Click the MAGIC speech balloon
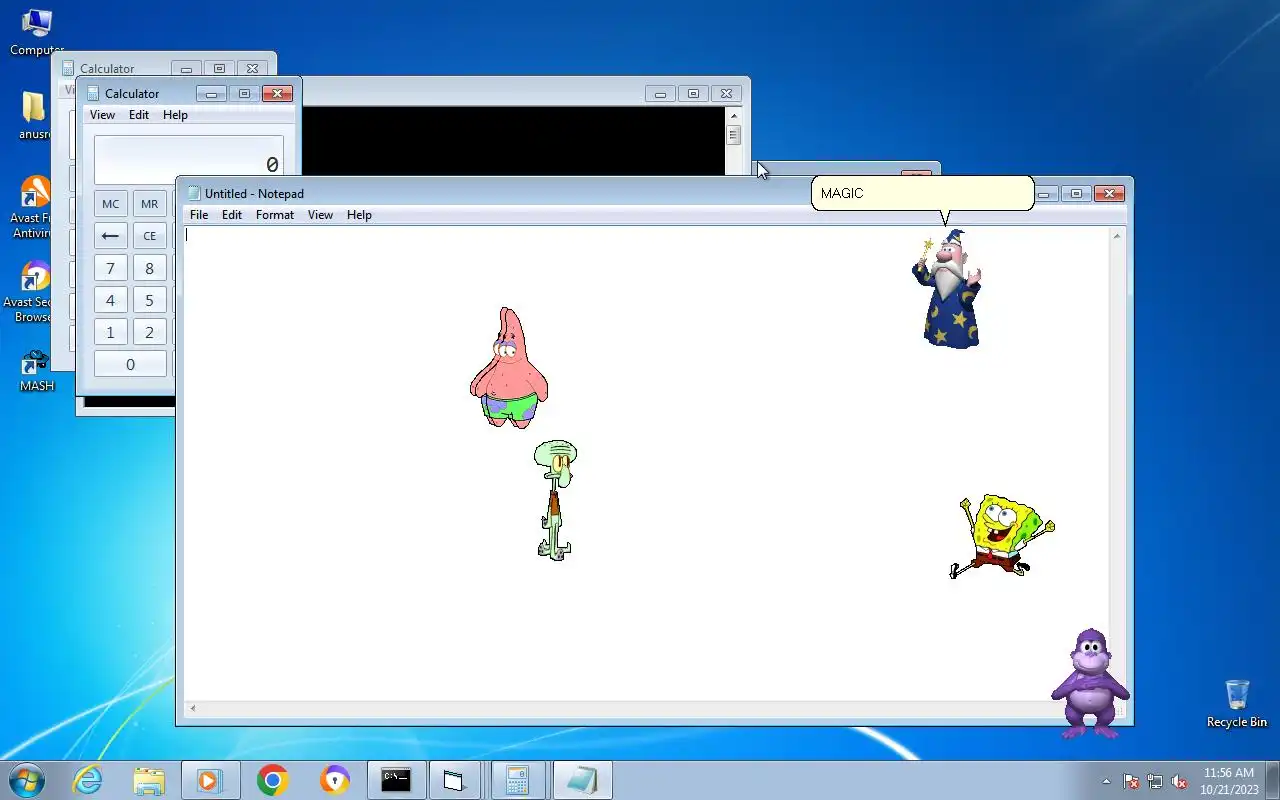1280x800 pixels. pos(922,194)
